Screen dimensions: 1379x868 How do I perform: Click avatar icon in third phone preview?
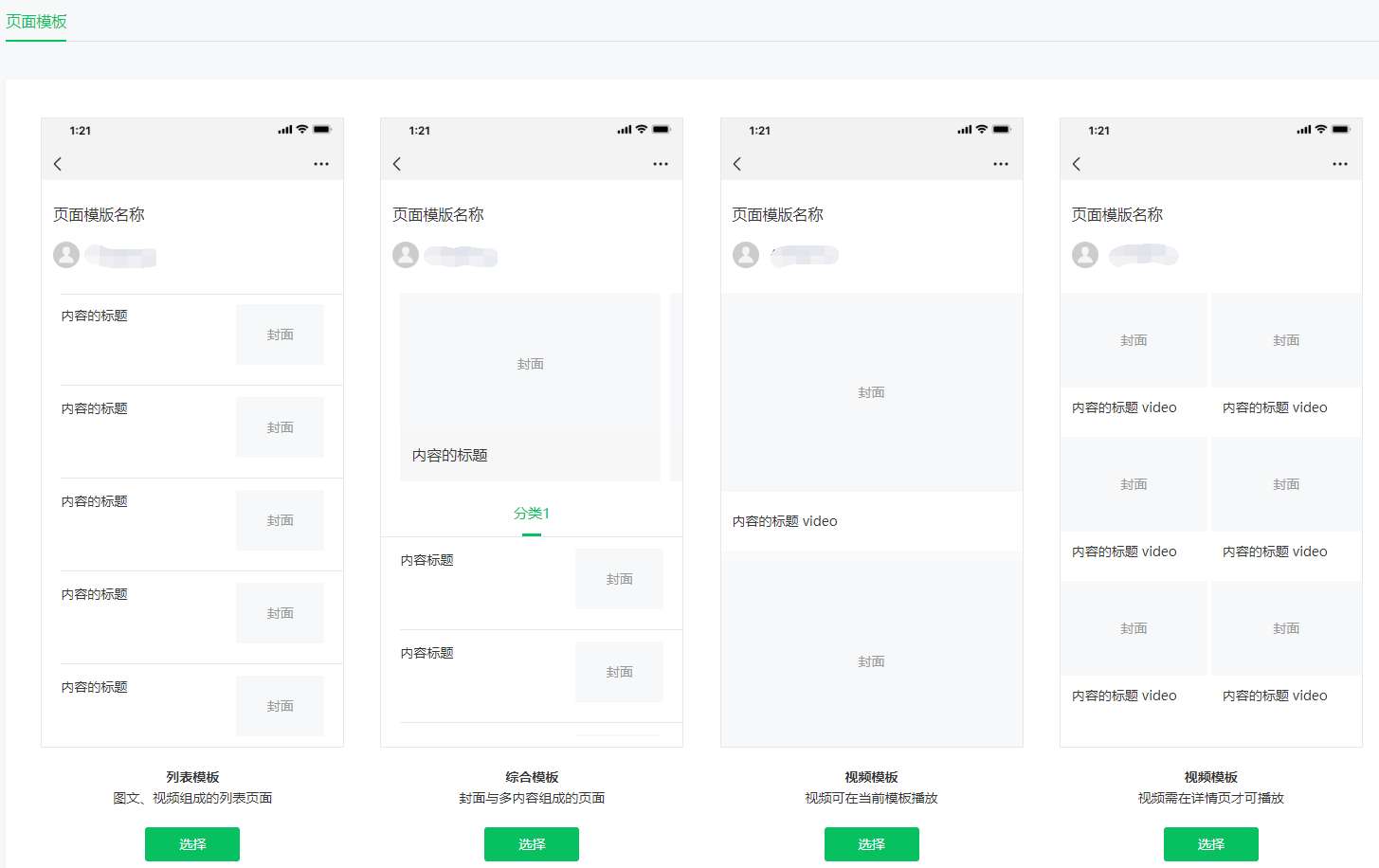pyautogui.click(x=746, y=255)
